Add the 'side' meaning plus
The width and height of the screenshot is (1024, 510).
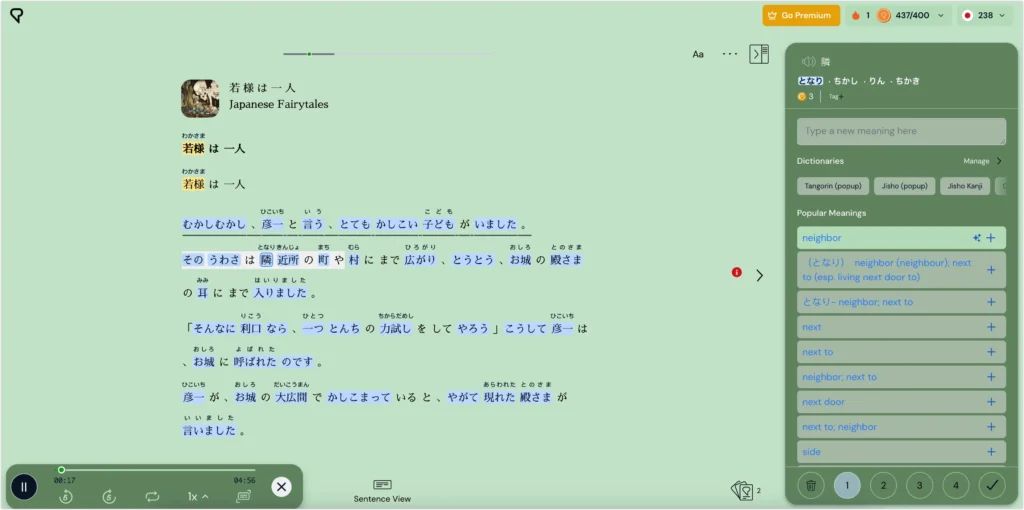(991, 451)
